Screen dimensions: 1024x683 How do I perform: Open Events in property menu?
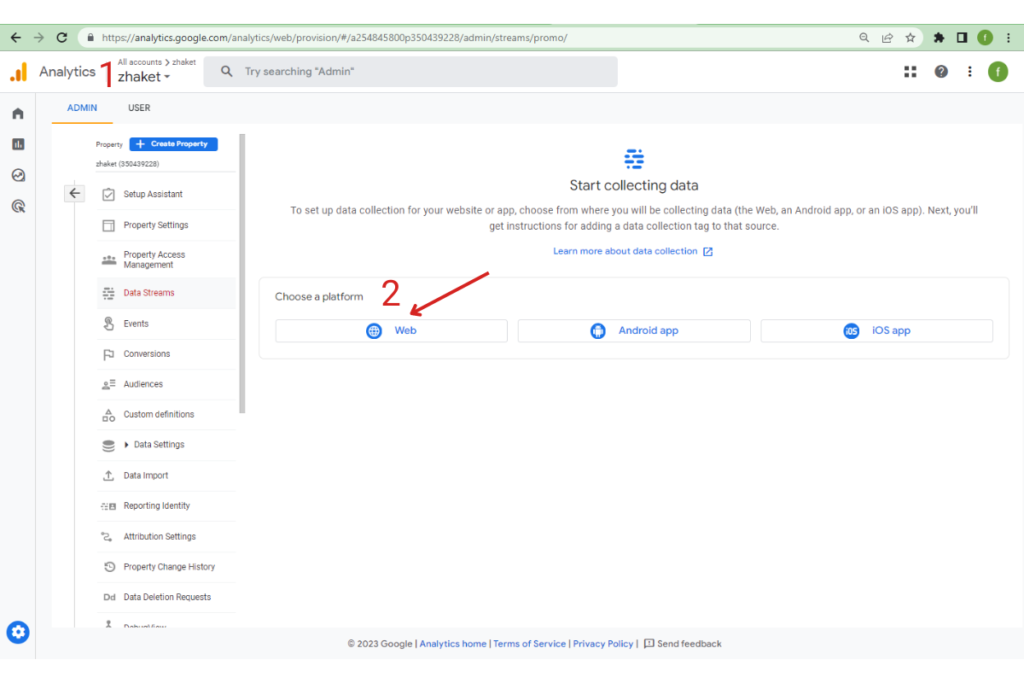[166, 324]
